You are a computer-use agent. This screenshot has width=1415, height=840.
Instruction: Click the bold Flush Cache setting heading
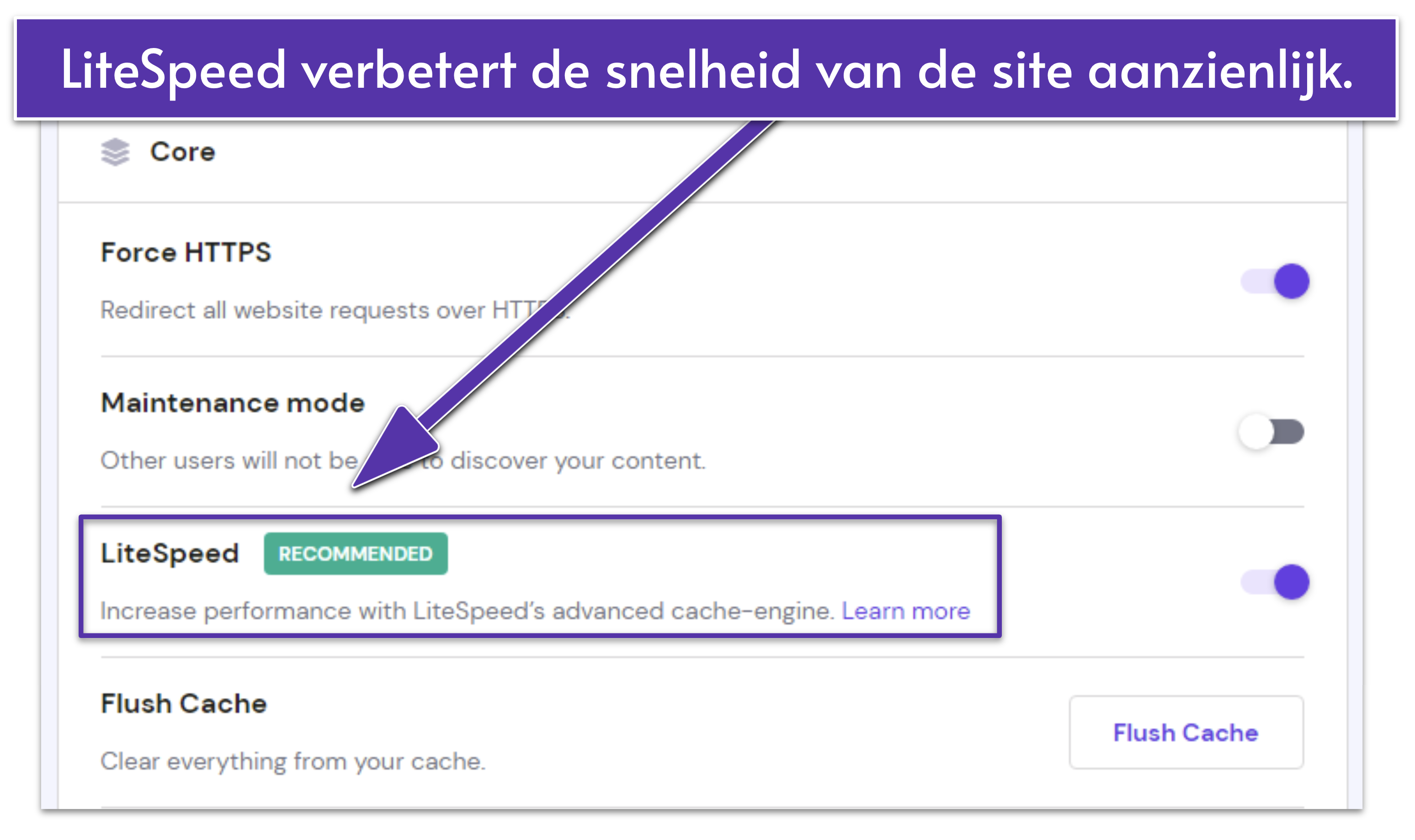click(x=183, y=704)
